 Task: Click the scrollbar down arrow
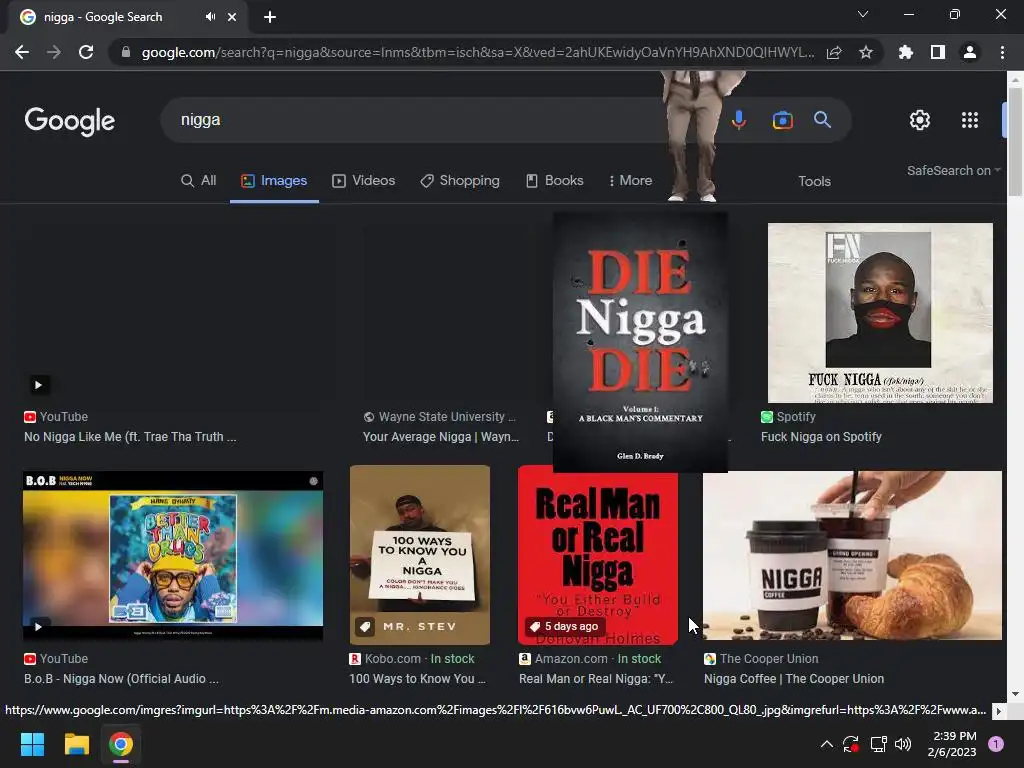click(x=1015, y=694)
